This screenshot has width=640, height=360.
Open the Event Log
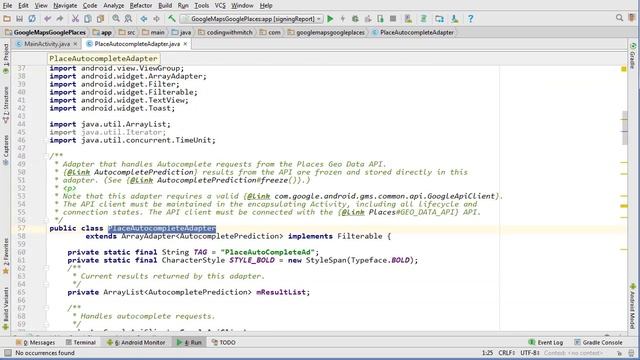pos(546,342)
